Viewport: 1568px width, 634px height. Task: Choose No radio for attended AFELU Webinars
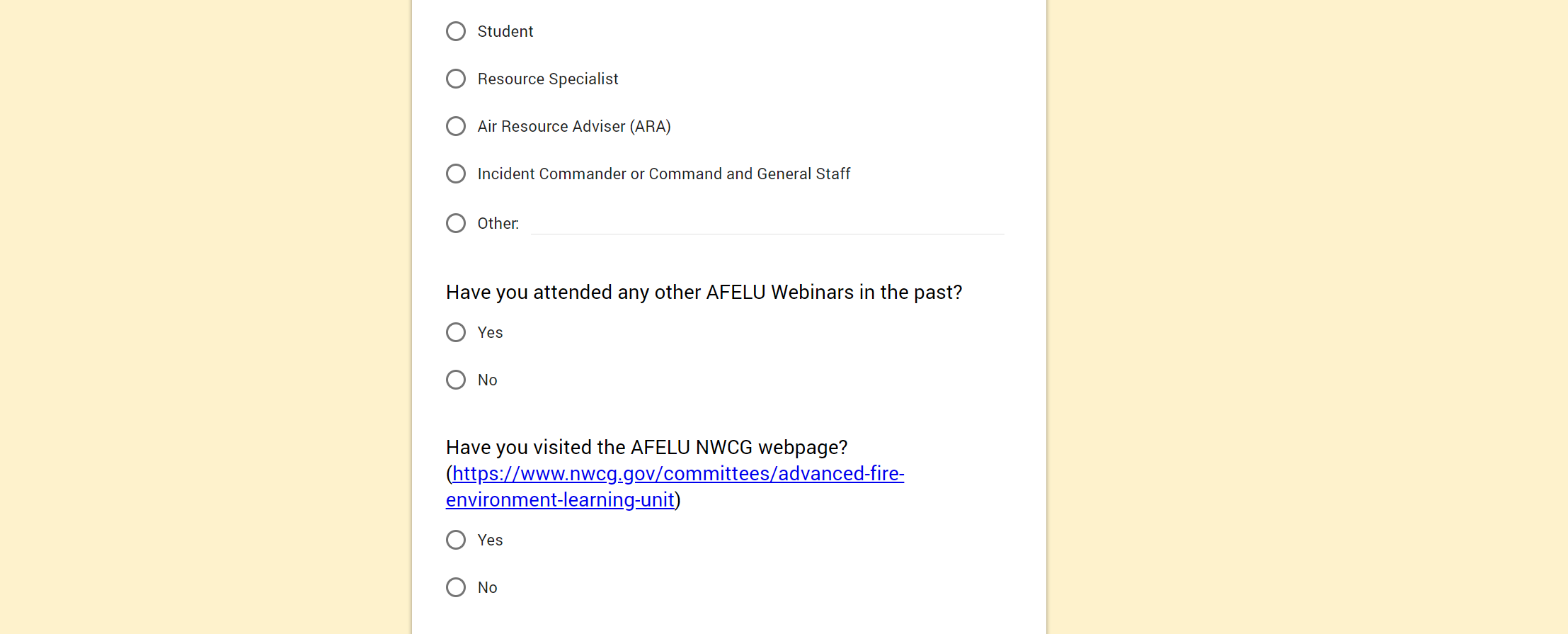click(x=456, y=380)
